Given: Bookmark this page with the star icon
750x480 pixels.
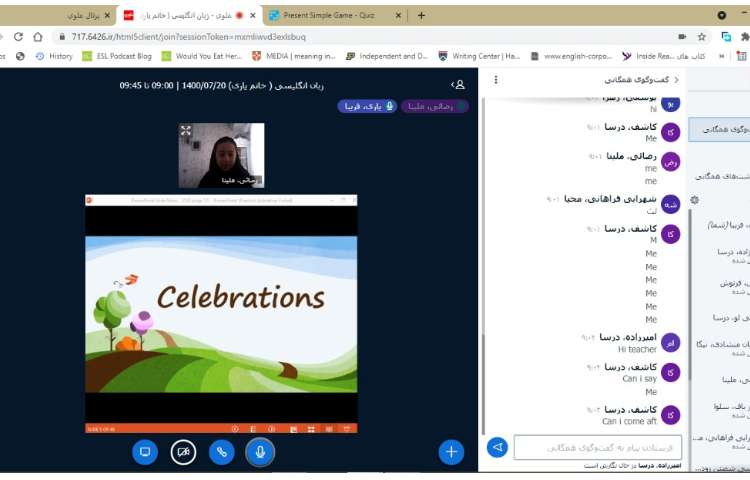Looking at the screenshot, I should 702,37.
